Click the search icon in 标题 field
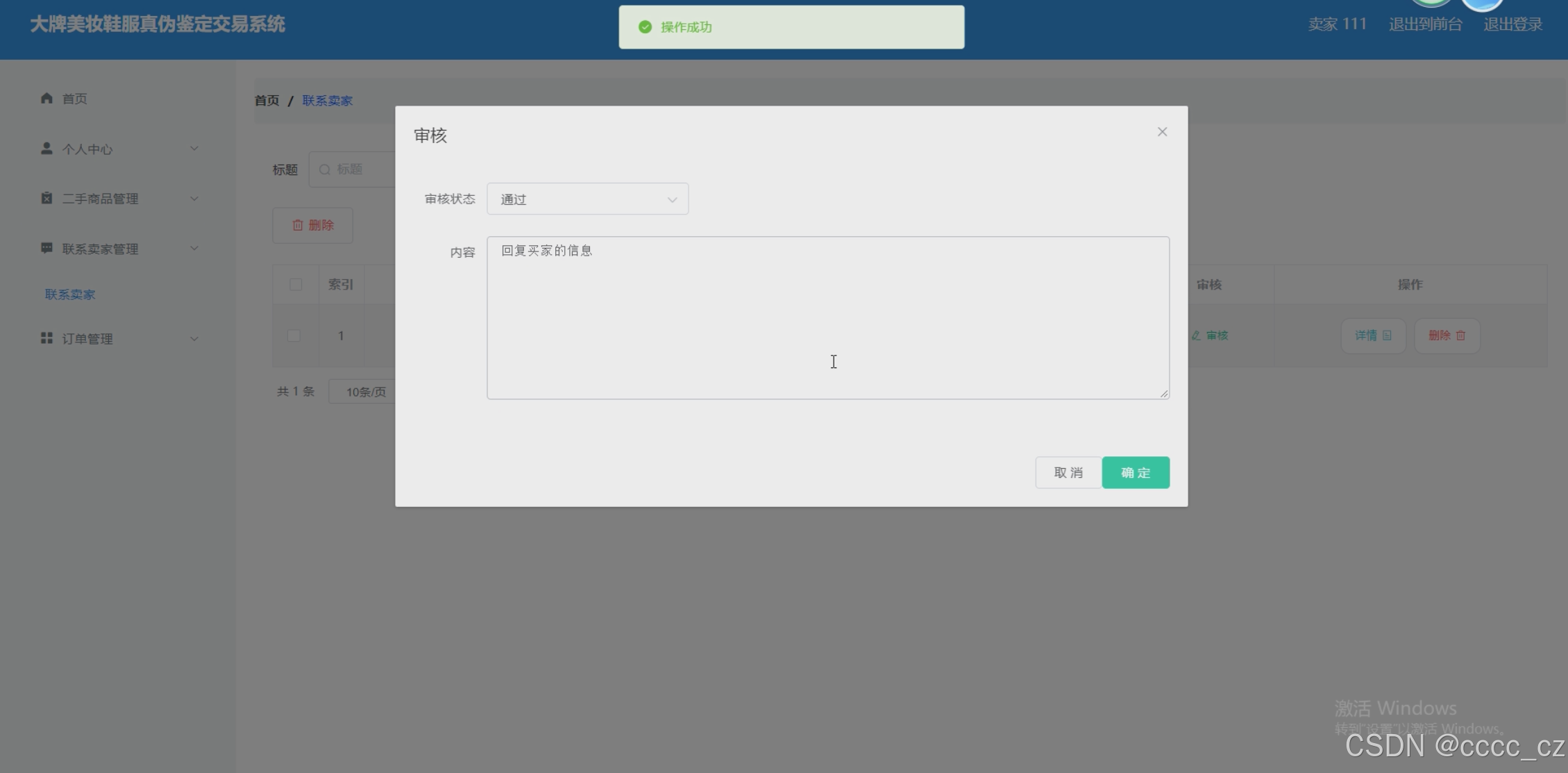Screen dimensions: 1568x773 (x=324, y=169)
